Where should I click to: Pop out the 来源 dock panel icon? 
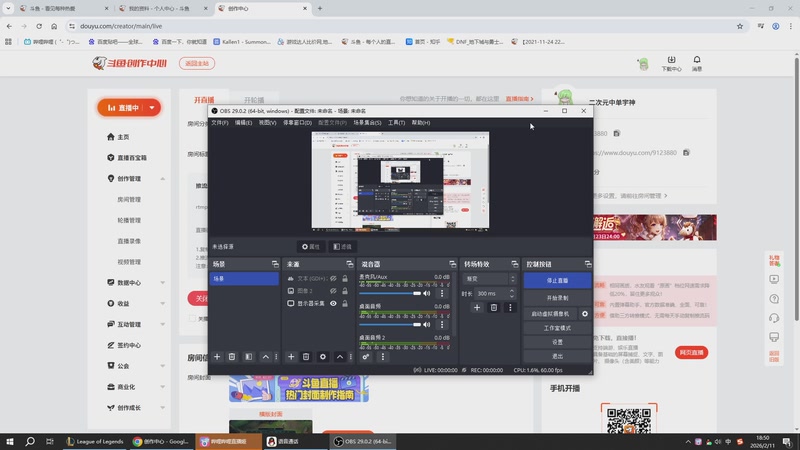point(349,264)
